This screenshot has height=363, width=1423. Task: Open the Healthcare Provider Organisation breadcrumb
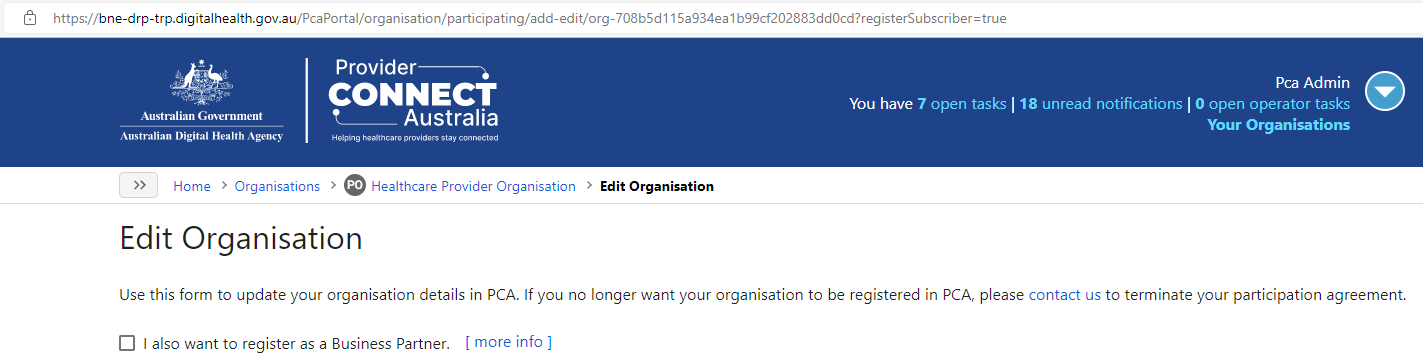(473, 186)
